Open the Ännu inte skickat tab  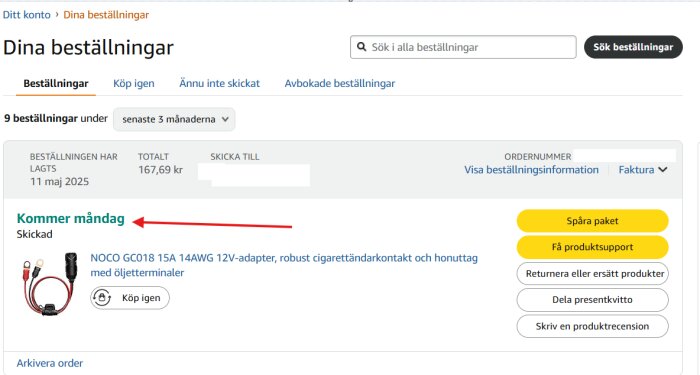coord(219,83)
